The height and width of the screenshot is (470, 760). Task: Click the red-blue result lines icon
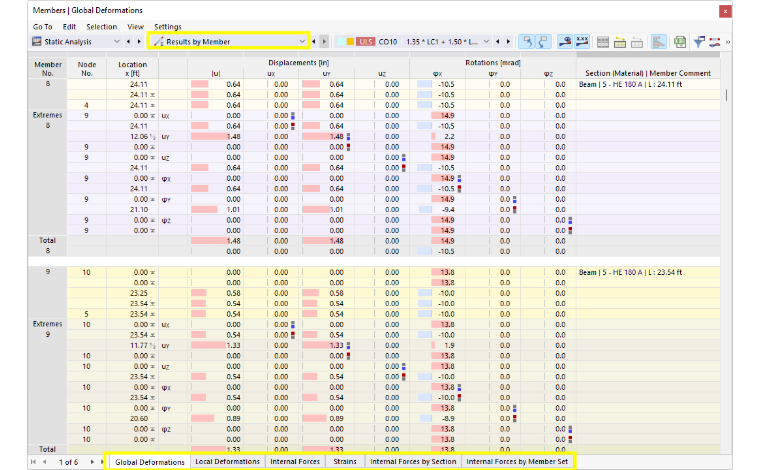tap(714, 42)
